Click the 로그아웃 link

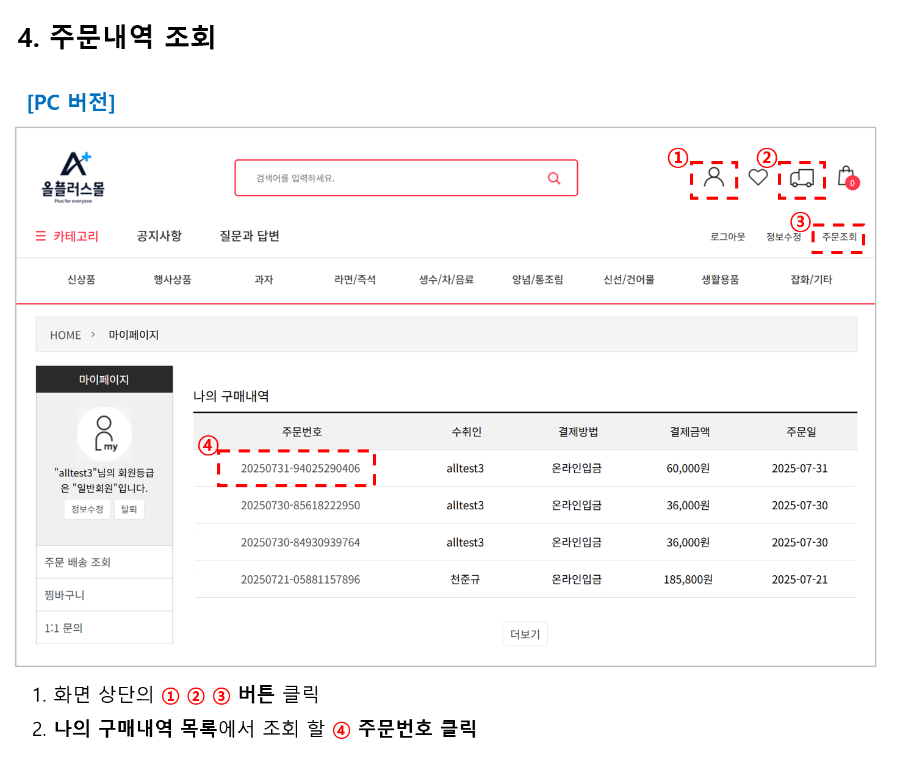click(x=727, y=237)
